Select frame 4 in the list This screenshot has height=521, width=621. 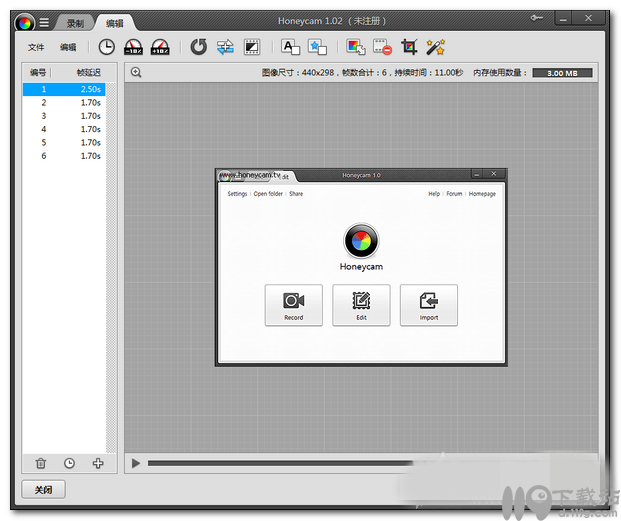click(x=64, y=129)
